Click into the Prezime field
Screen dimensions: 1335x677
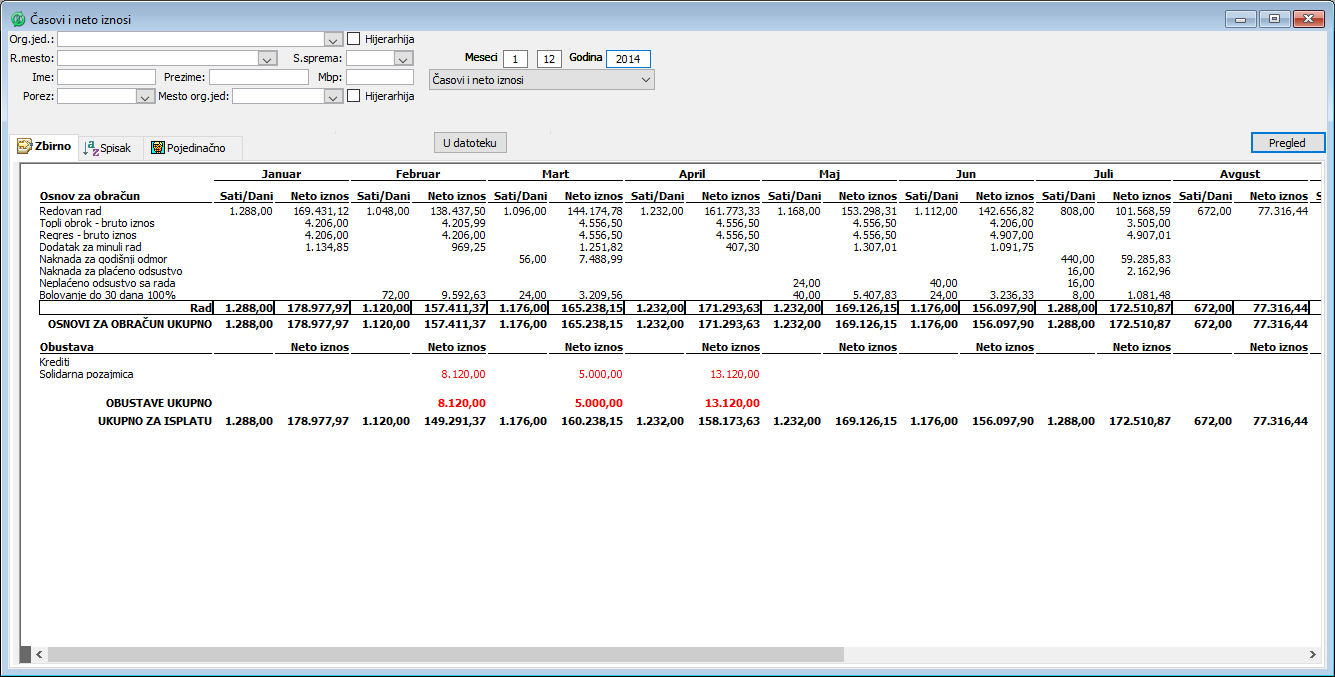point(258,77)
